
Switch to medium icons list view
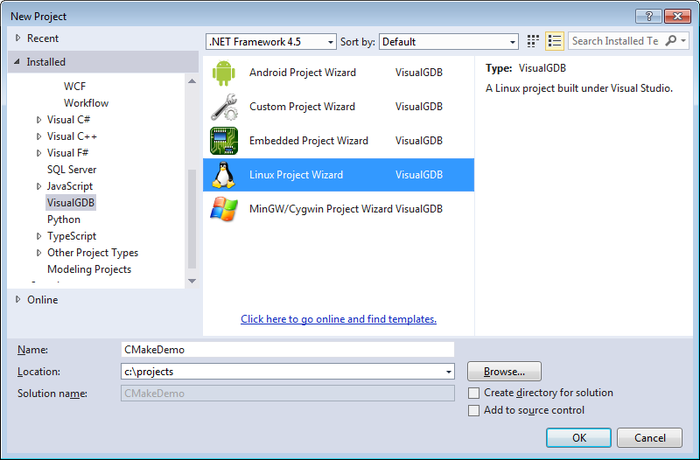point(554,41)
